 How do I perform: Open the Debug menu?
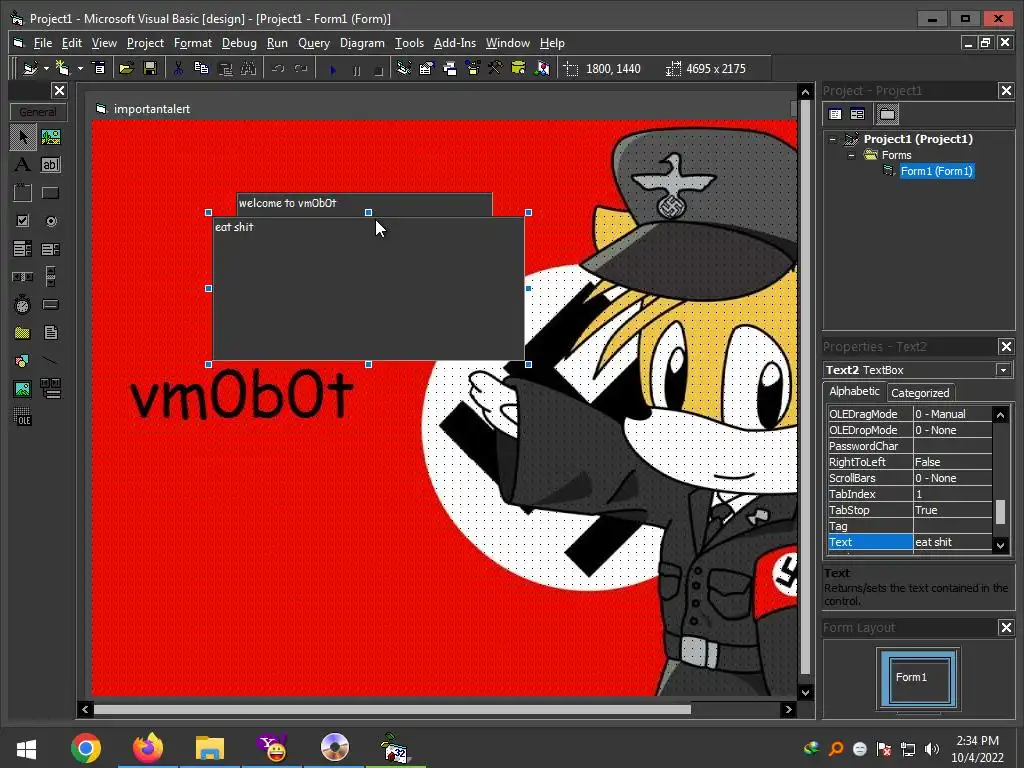tap(239, 43)
